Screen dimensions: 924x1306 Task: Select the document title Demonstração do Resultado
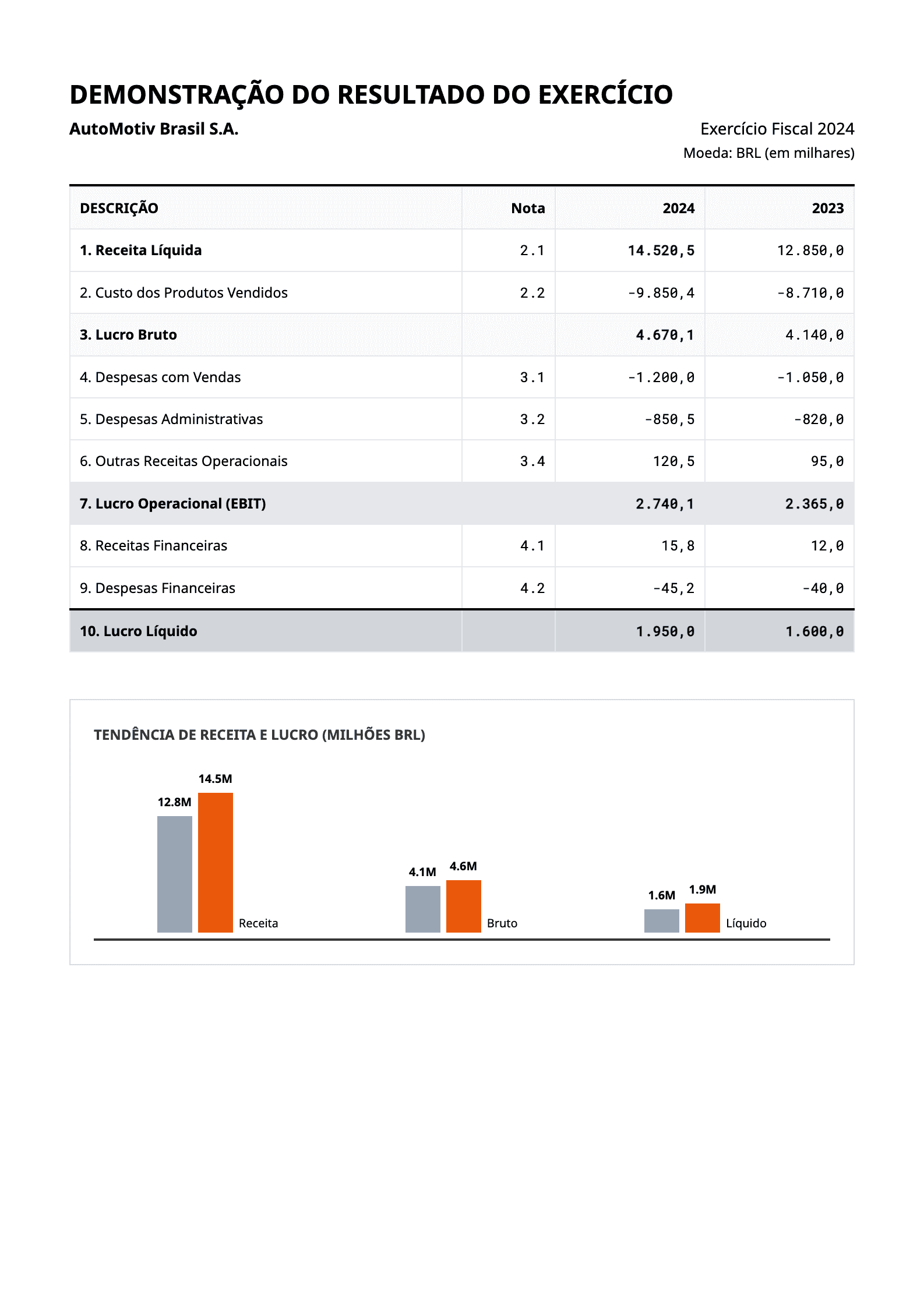(x=371, y=95)
